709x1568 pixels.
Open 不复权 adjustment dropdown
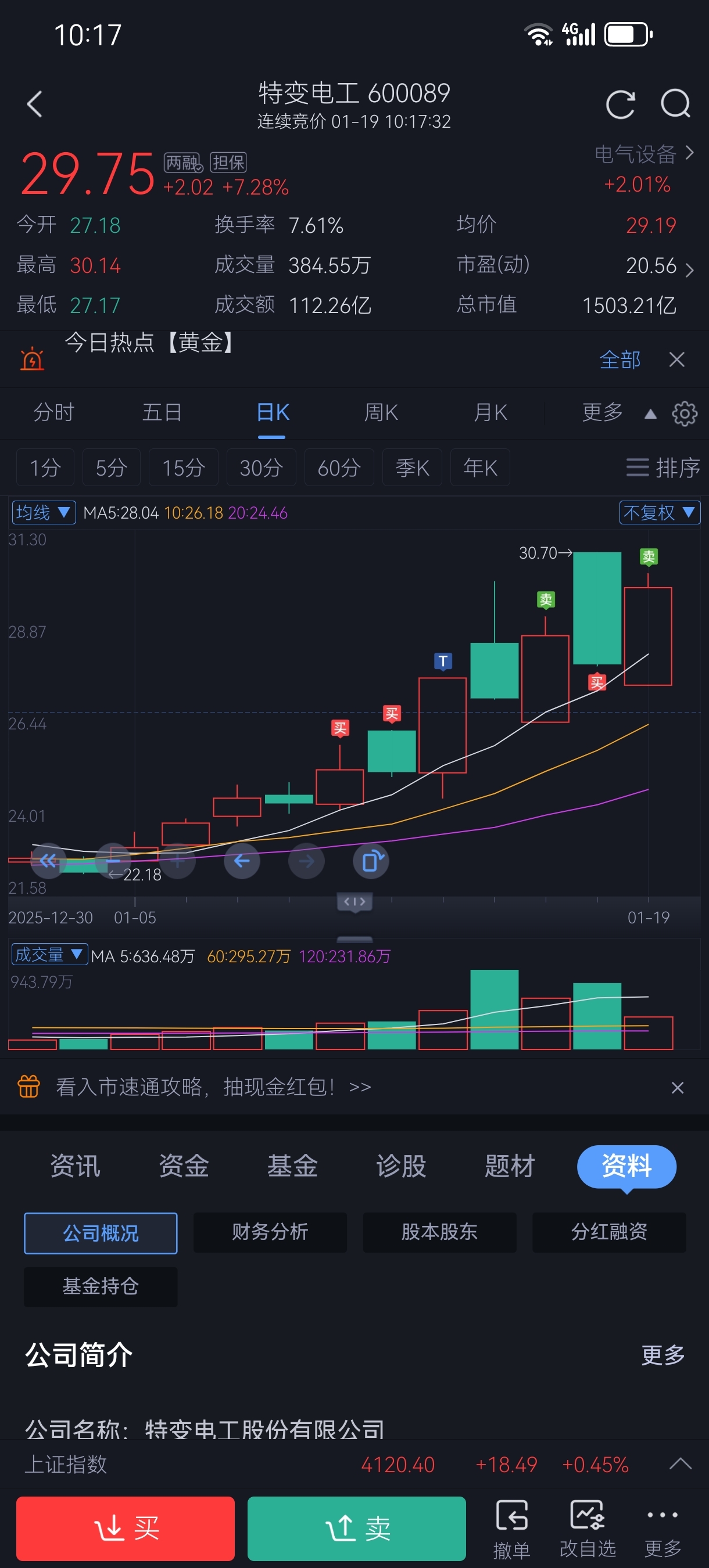[x=660, y=513]
